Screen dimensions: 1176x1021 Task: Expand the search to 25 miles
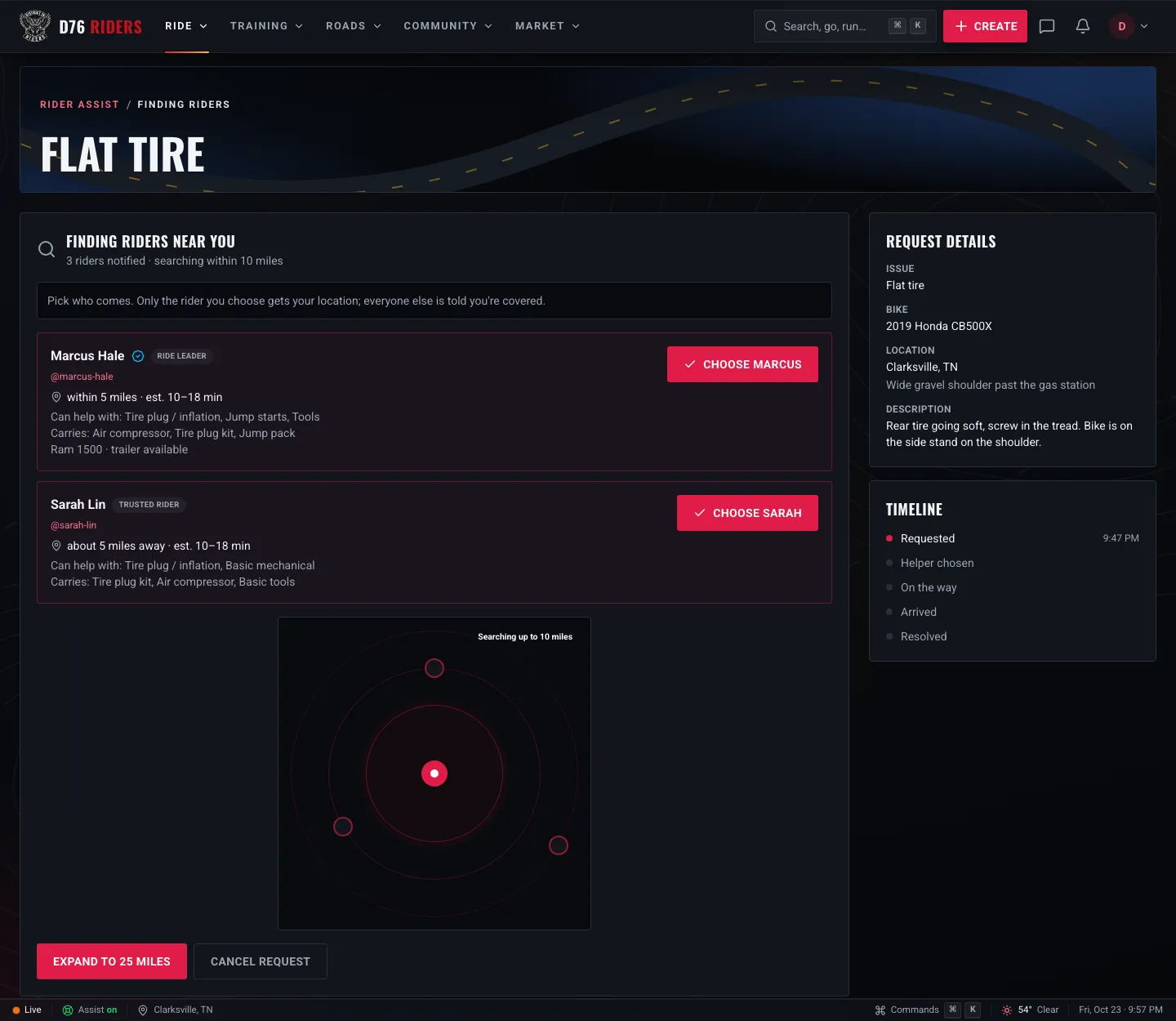click(112, 961)
